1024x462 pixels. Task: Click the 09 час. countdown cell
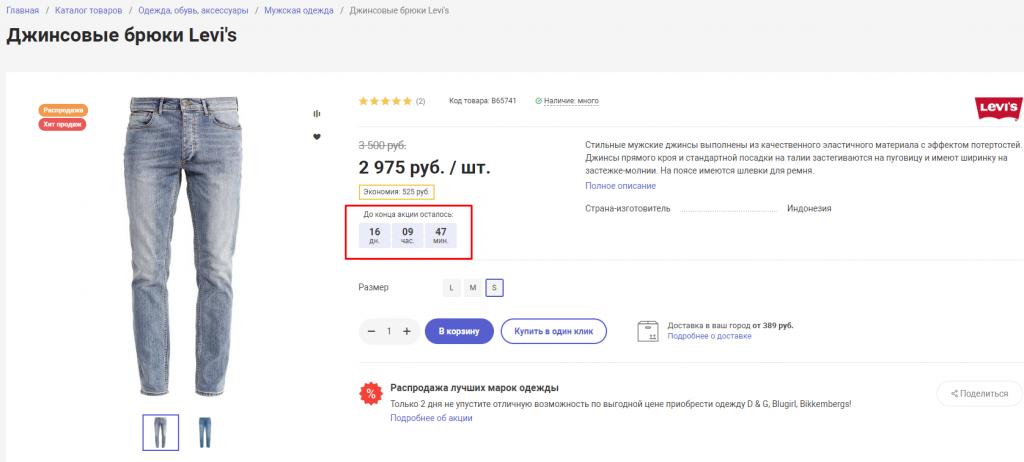tap(408, 235)
